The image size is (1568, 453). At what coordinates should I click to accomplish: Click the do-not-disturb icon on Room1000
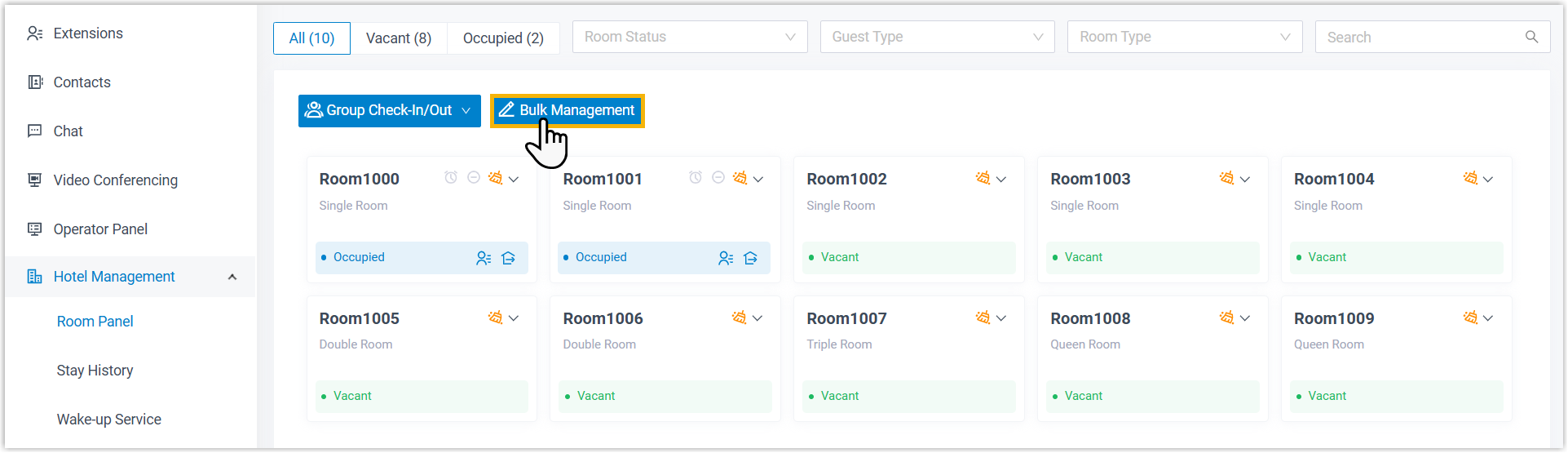tap(474, 178)
